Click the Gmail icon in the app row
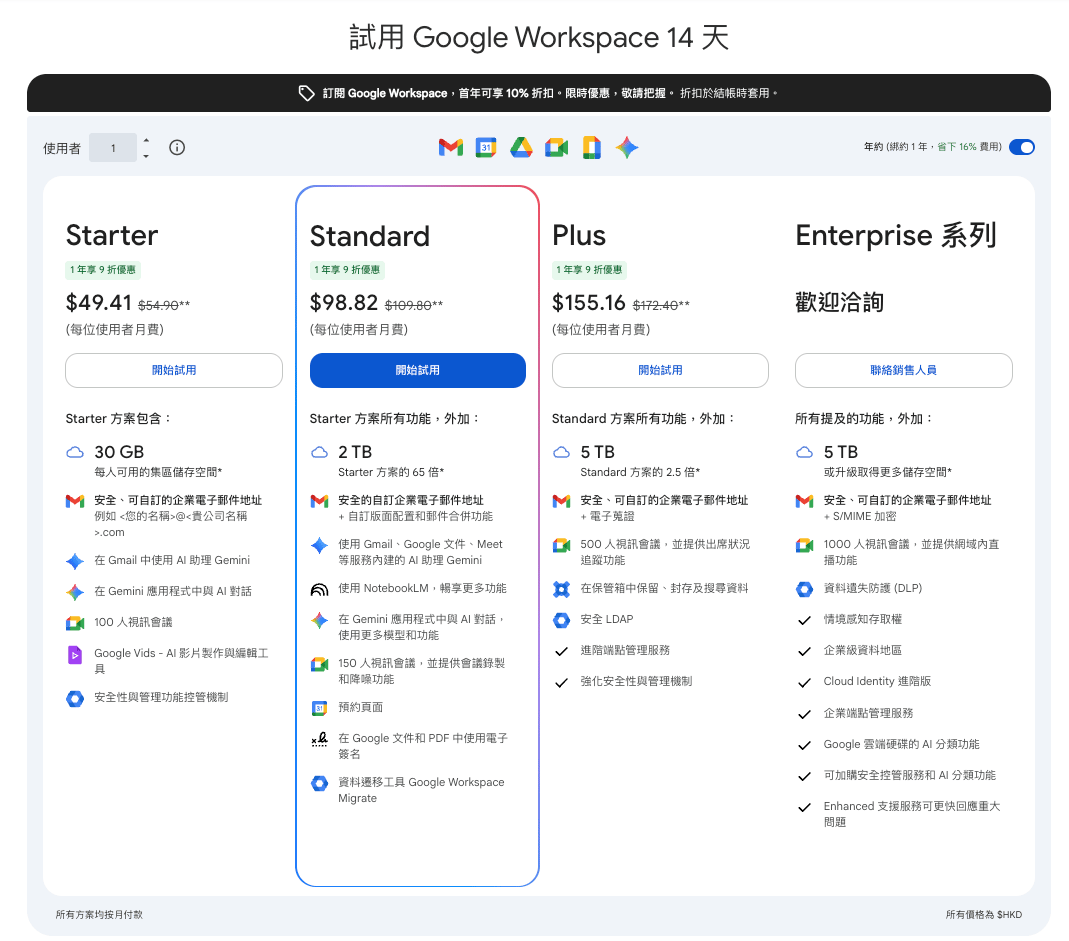Viewport: 1069px width, 941px height. 451,147
